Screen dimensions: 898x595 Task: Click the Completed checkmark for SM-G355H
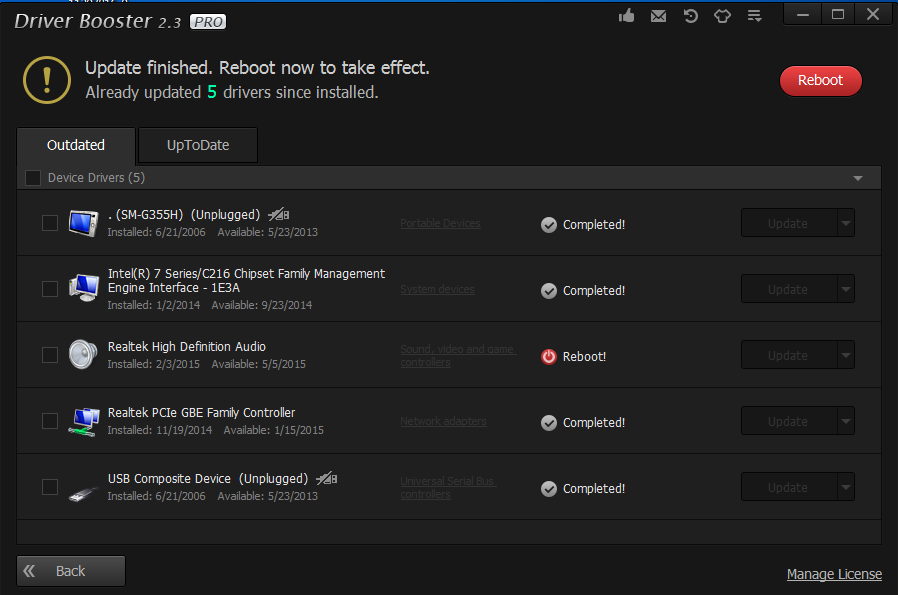(549, 225)
